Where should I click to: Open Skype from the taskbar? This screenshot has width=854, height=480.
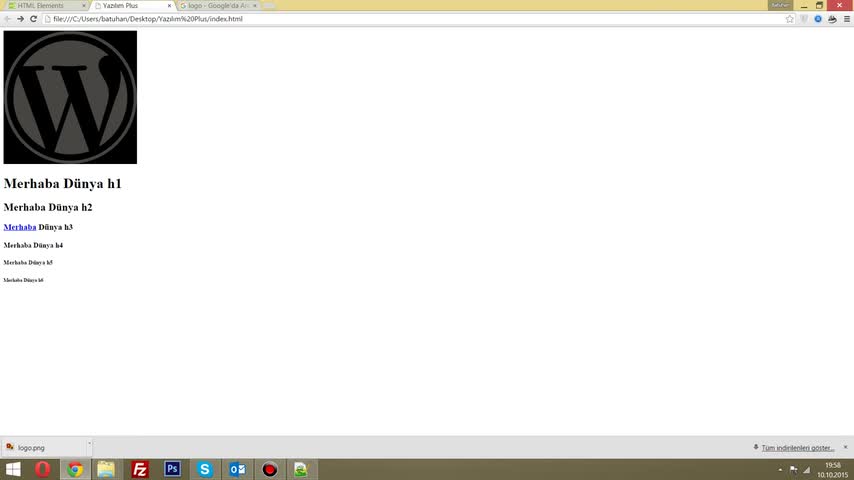click(205, 469)
